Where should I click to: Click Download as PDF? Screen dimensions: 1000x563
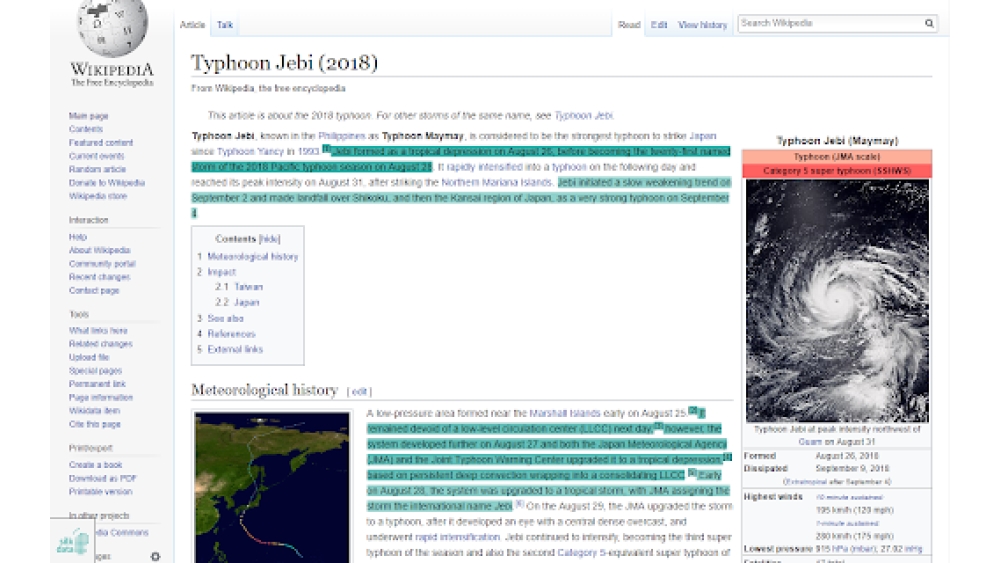(x=103, y=479)
